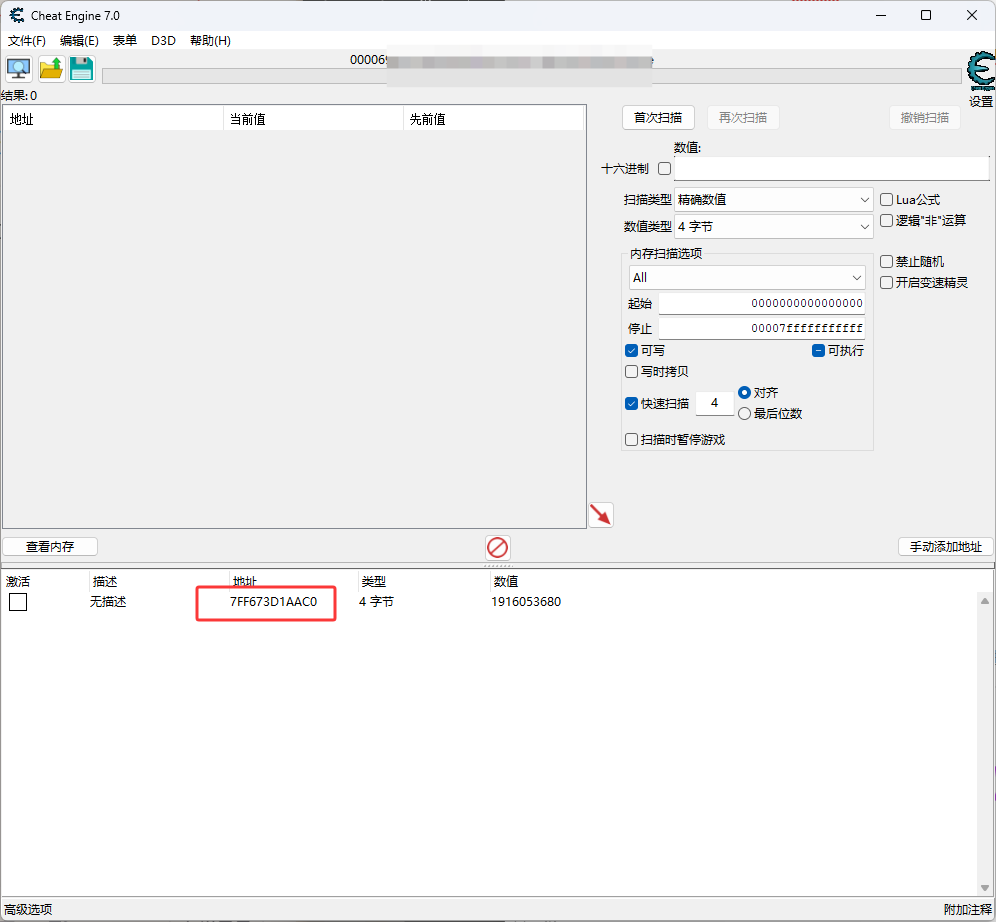Click the red arrow add-to-list icon
Screen dimensions: 996x922
601,515
